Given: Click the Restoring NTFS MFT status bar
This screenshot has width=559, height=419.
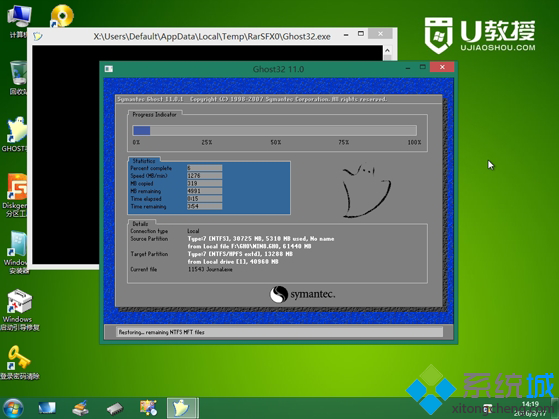Looking at the screenshot, I should [279, 332].
